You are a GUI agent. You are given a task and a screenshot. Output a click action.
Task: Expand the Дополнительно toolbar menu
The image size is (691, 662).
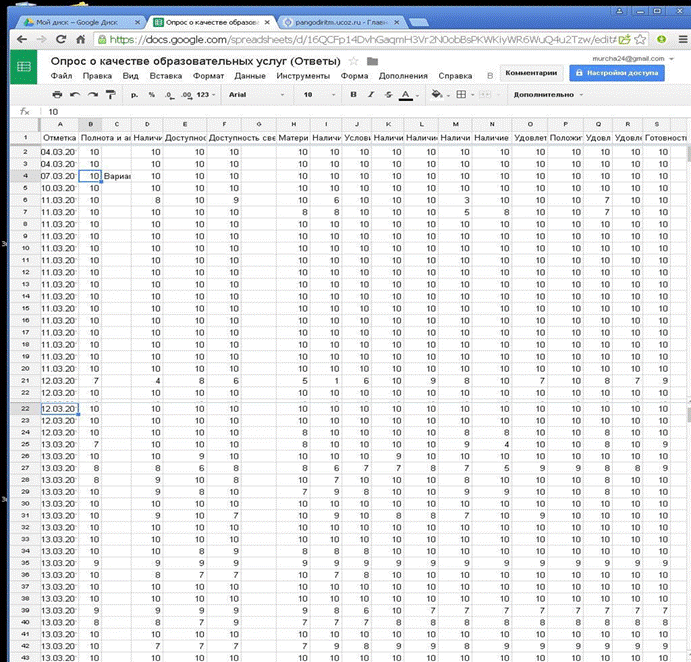[548, 95]
